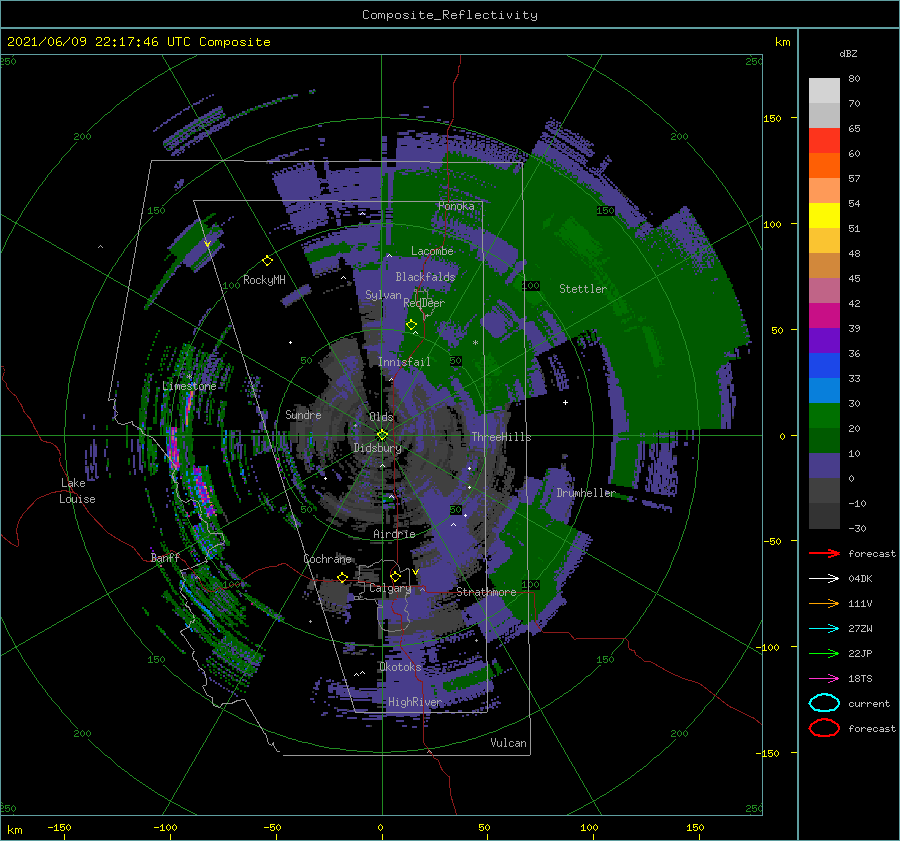900x841 pixels.
Task: Click the Sylvan label on the map
Action: 383,295
